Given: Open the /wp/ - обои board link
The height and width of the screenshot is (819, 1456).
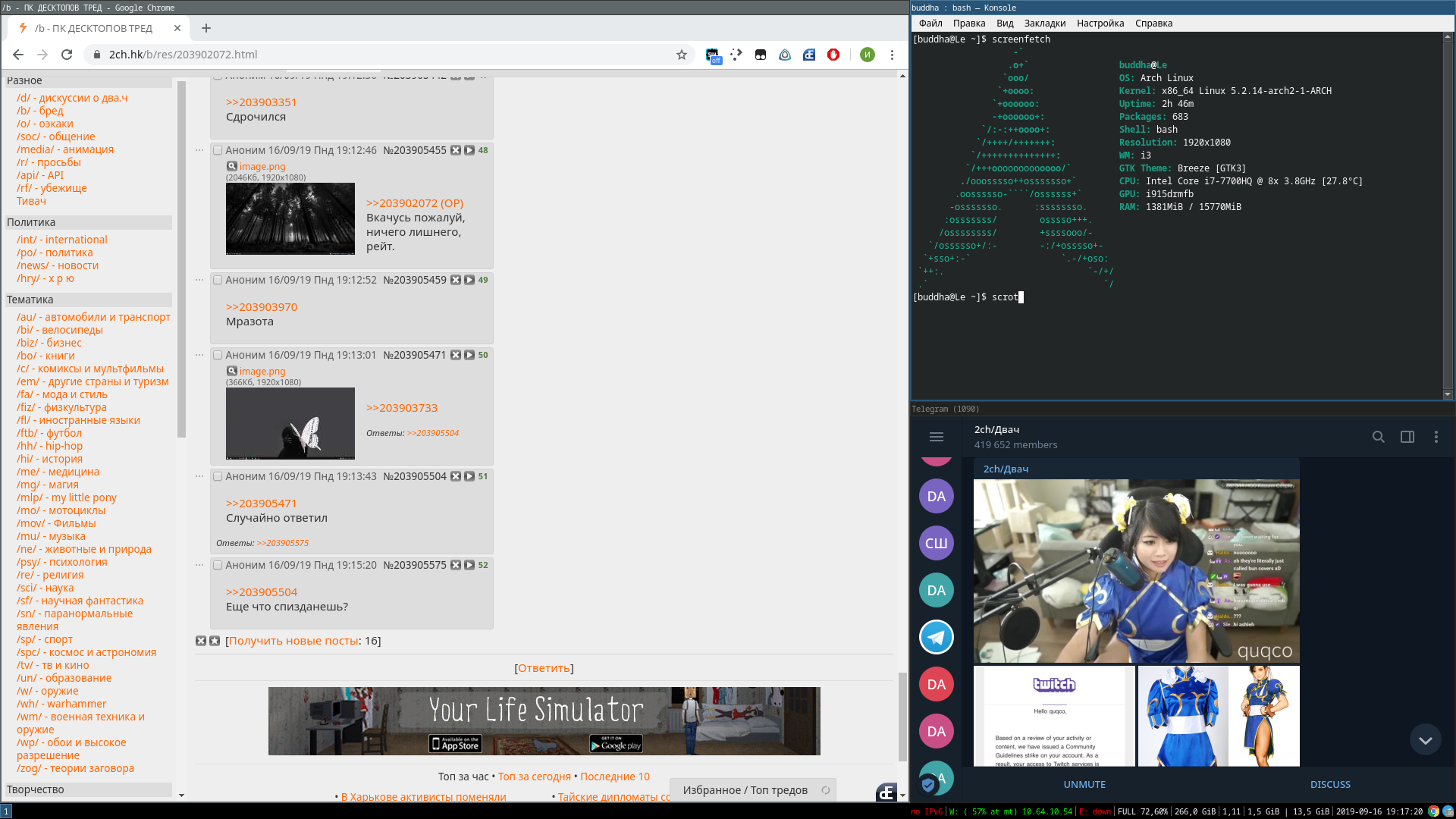Looking at the screenshot, I should point(71,748).
